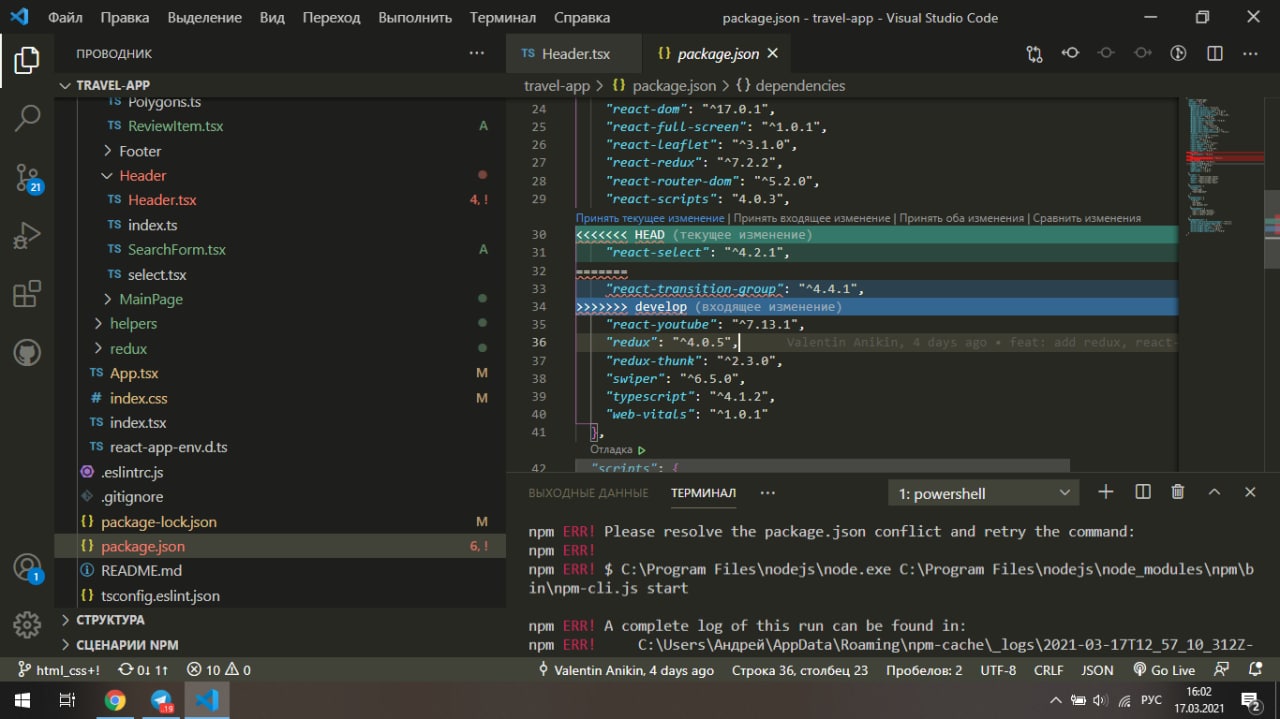Open the Explorer view in activity bar
The height and width of the screenshot is (719, 1280).
pos(27,60)
